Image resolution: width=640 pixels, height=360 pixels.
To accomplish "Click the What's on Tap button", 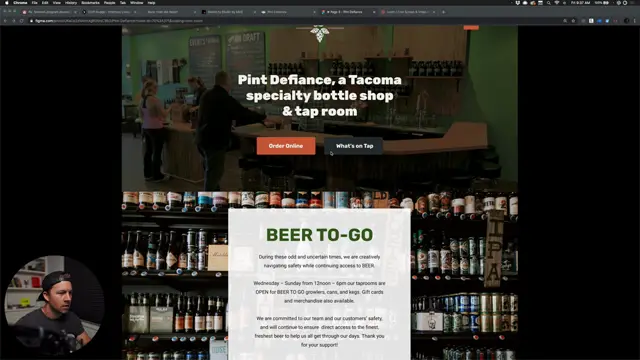I will [x=354, y=146].
